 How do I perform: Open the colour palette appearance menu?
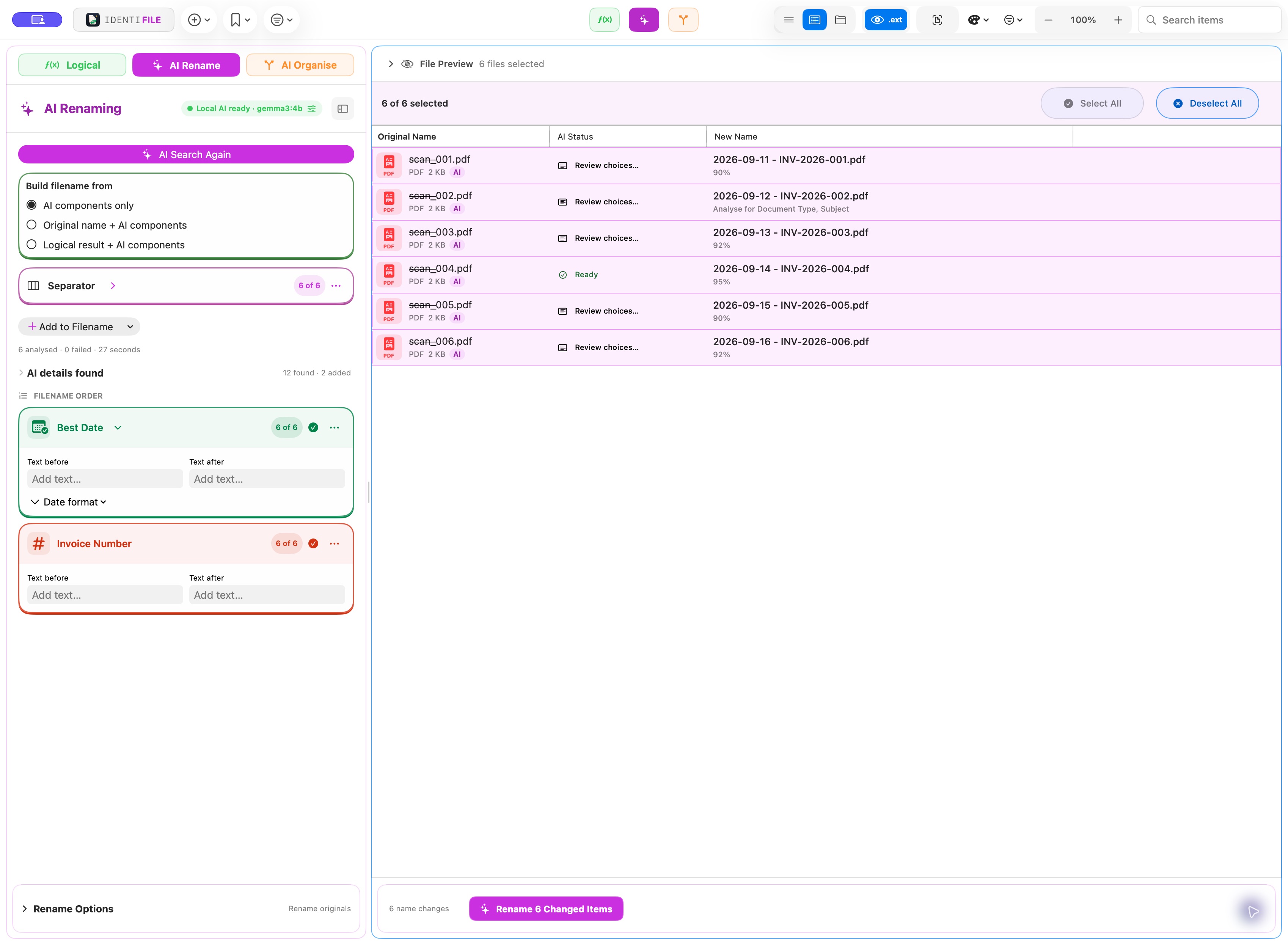(x=978, y=20)
